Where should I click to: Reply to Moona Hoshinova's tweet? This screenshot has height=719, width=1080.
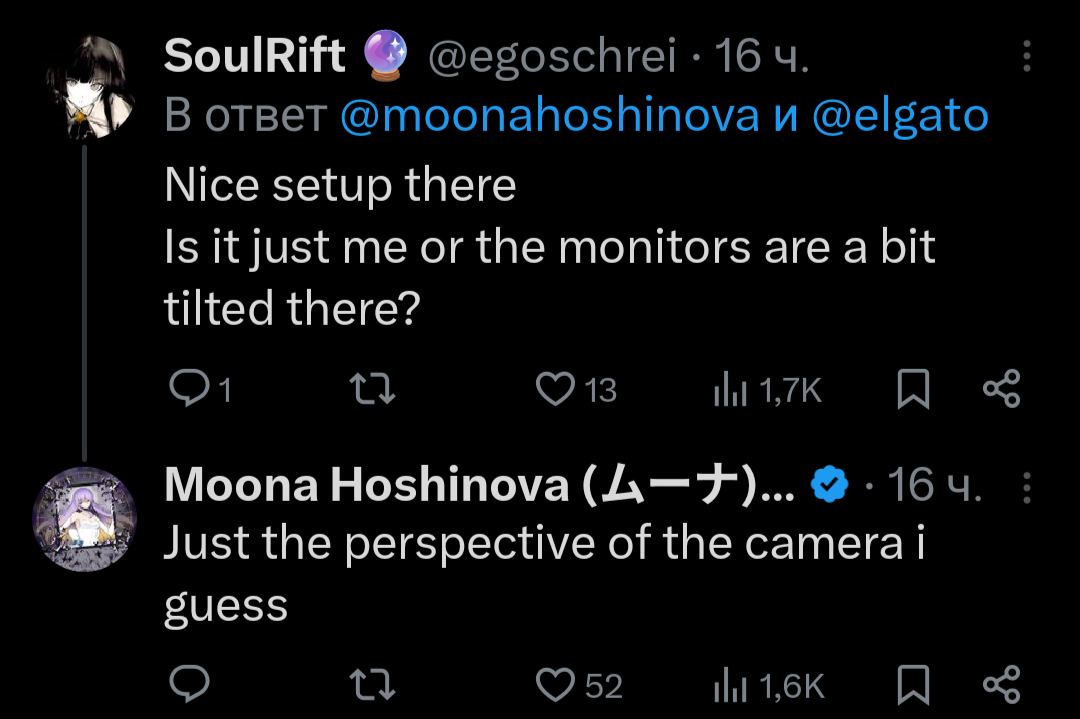186,684
